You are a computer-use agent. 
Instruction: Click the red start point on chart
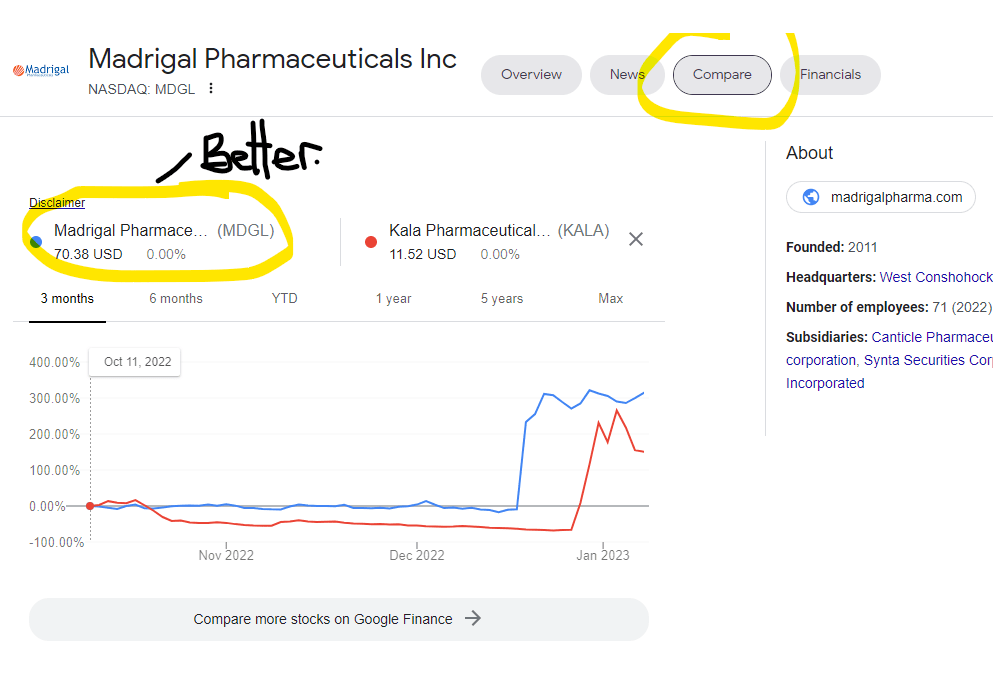pos(90,506)
